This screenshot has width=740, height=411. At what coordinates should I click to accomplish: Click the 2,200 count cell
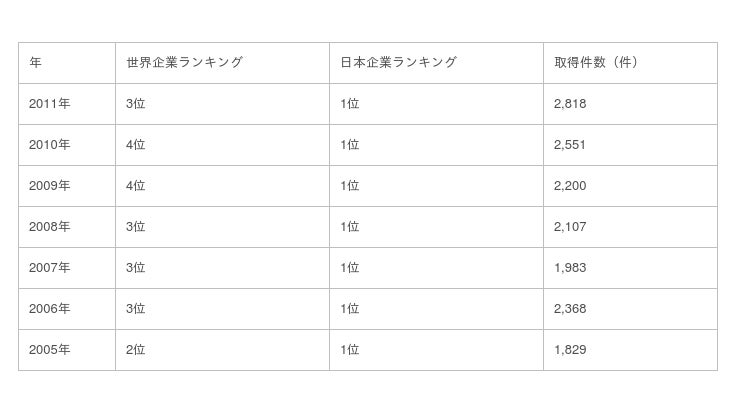tap(570, 186)
